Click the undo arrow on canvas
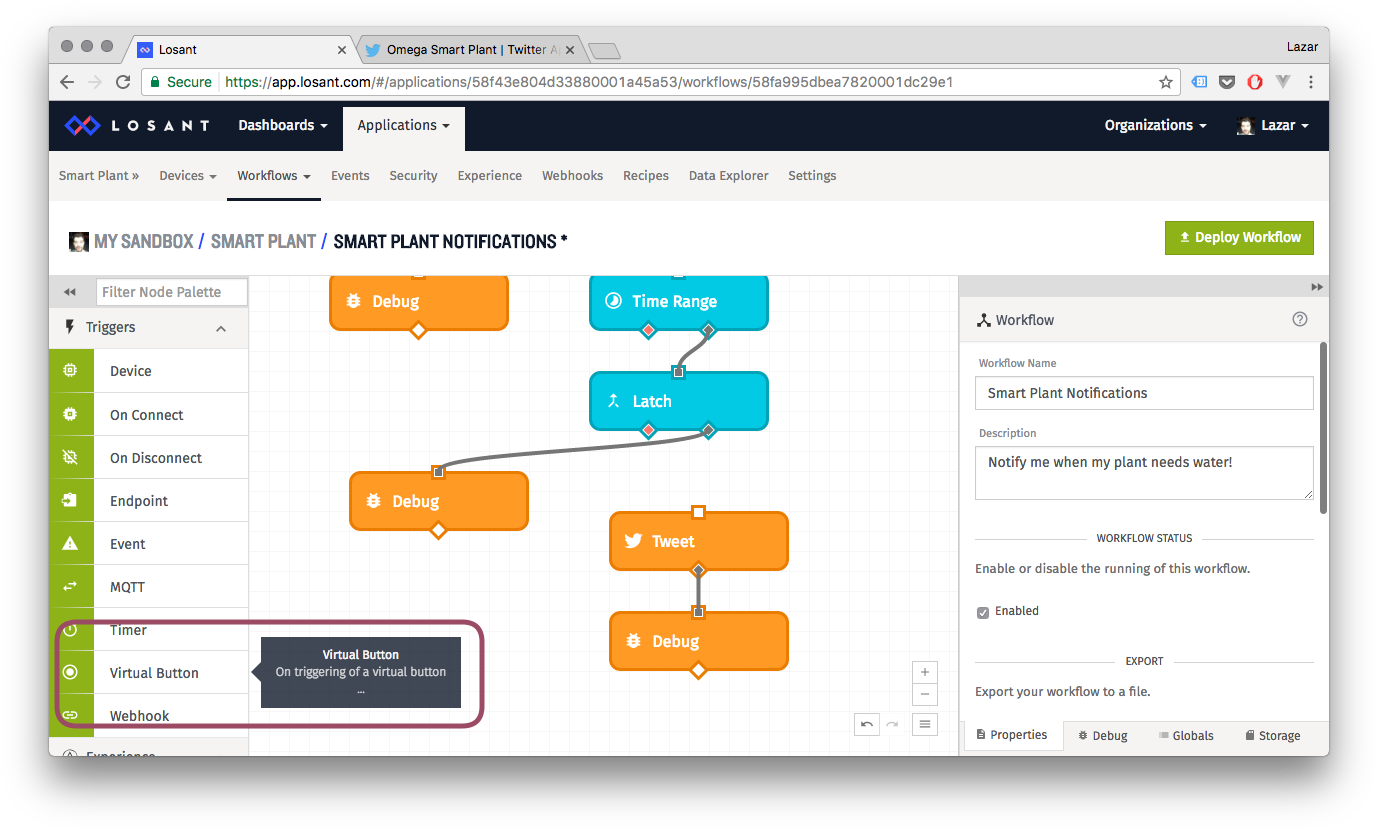Viewport: 1377px width, 830px height. (867, 724)
